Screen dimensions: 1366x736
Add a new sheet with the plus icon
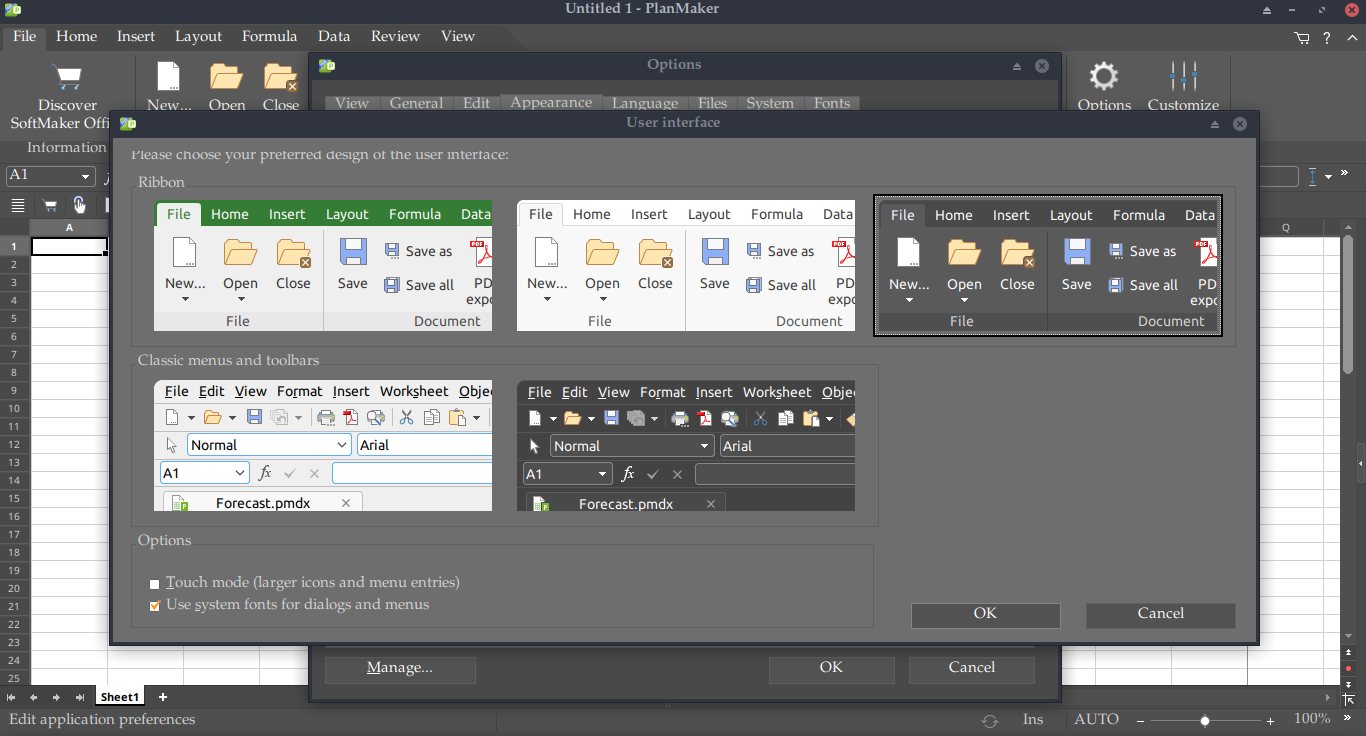pos(163,697)
